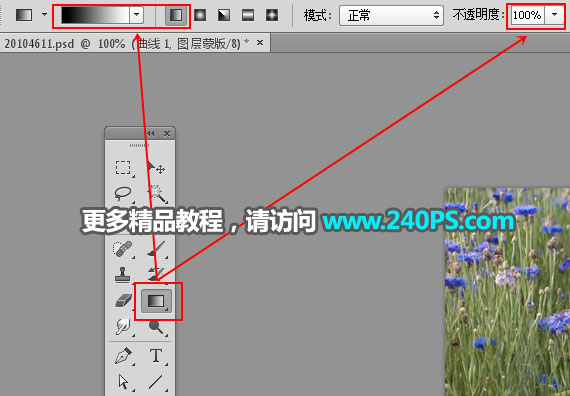Select the Clone Stamp tool

point(123,275)
